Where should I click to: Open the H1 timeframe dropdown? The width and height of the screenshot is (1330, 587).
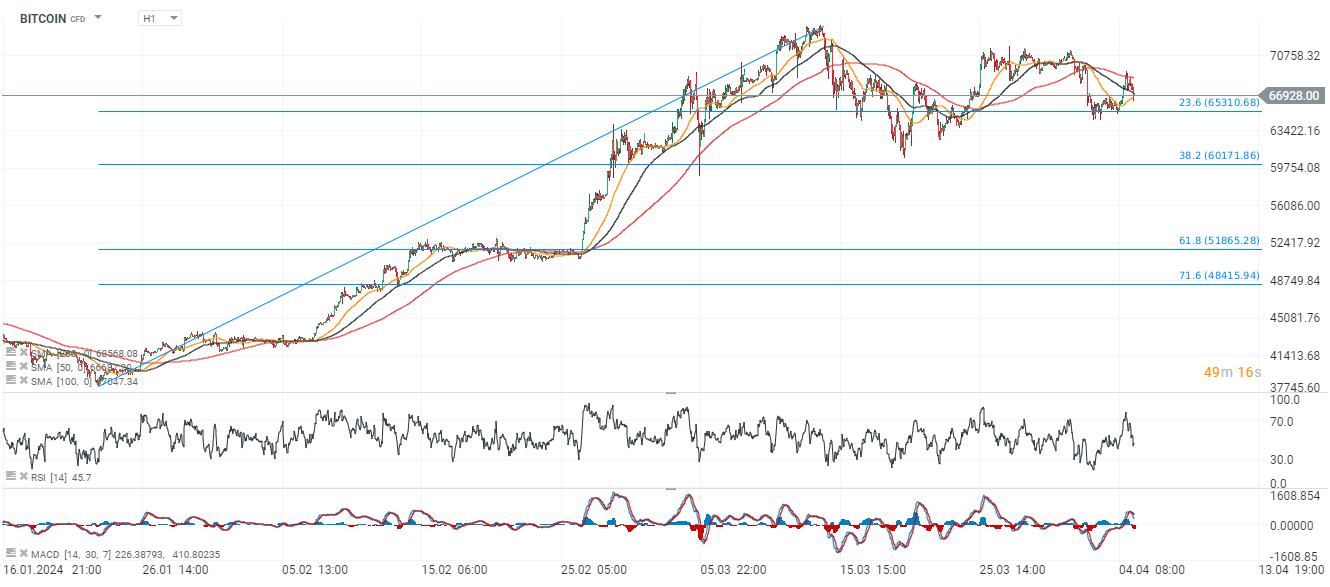160,18
